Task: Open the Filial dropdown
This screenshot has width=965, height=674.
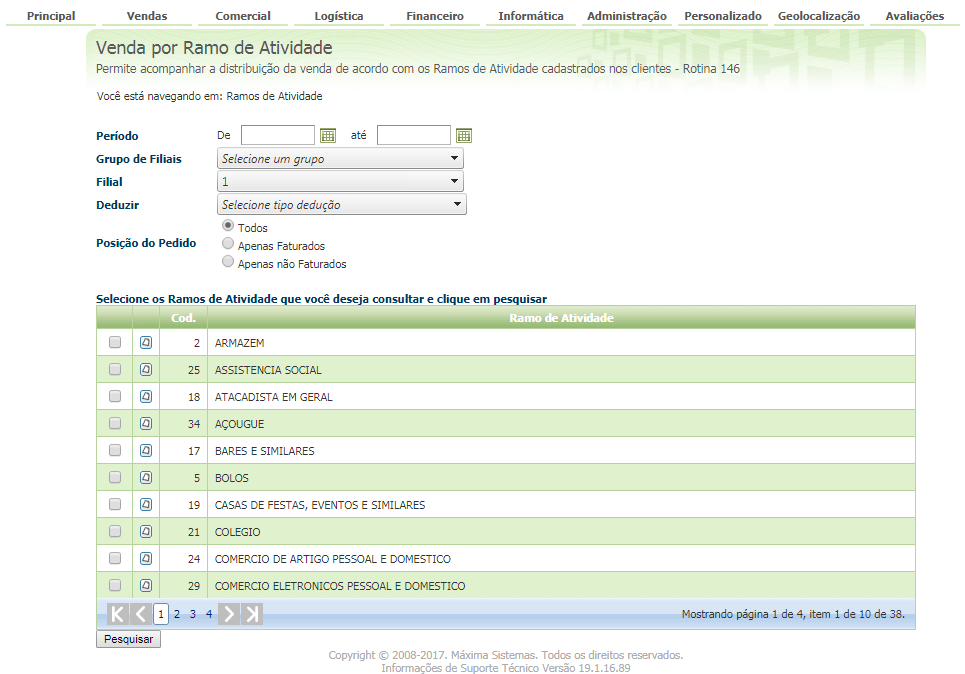Action: [340, 182]
